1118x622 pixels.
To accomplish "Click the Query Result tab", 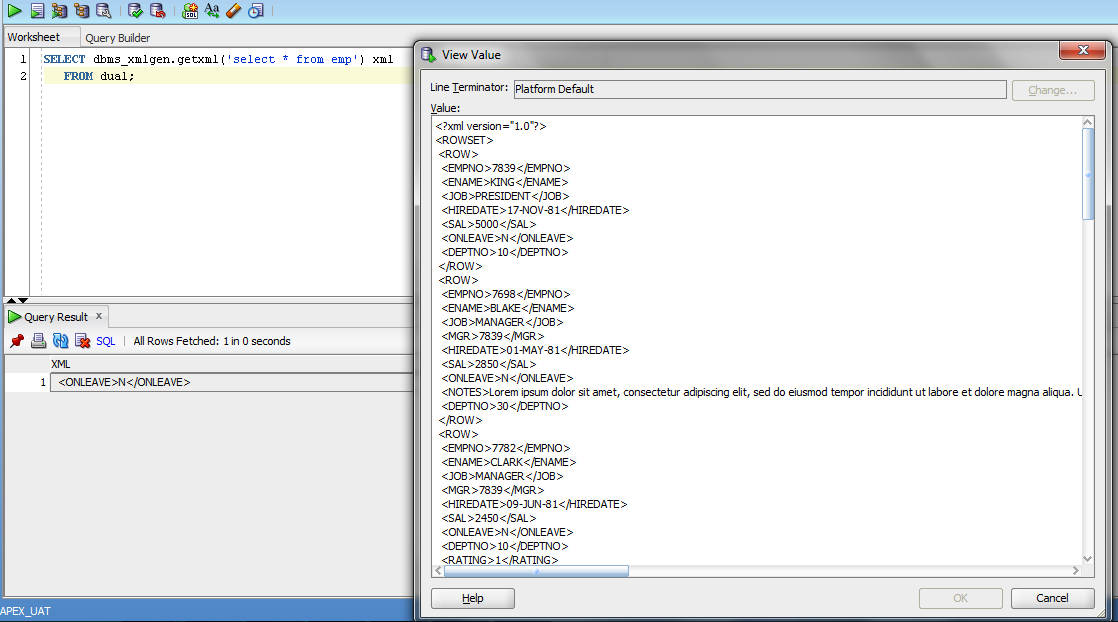I will point(55,316).
